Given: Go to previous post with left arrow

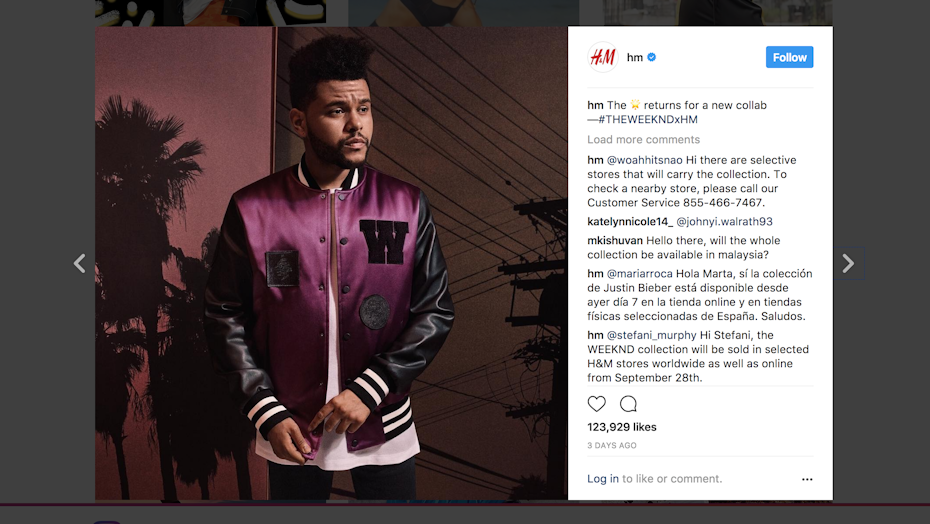Looking at the screenshot, I should click(x=79, y=263).
